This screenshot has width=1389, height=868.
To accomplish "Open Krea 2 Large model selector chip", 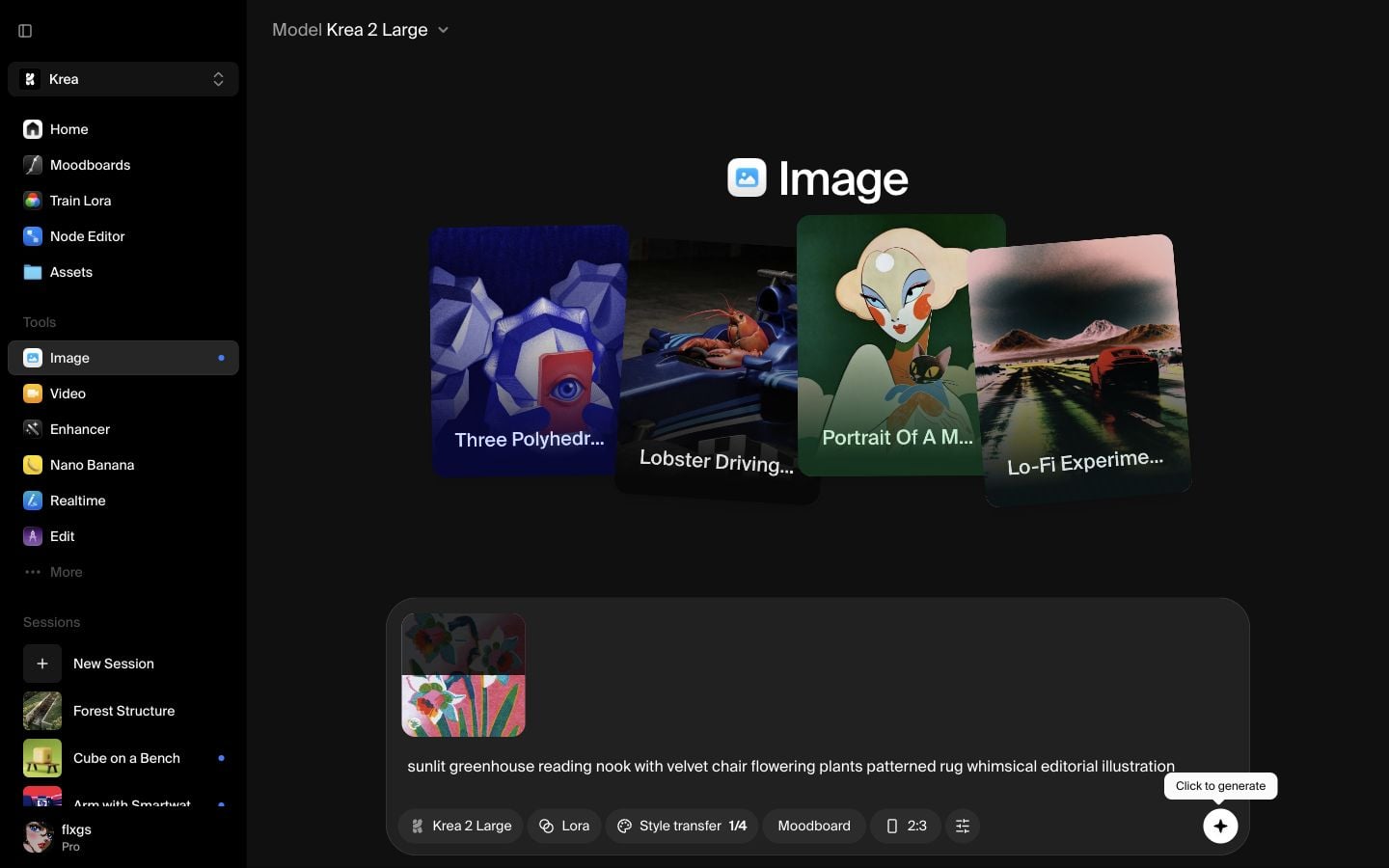I will pyautogui.click(x=461, y=826).
